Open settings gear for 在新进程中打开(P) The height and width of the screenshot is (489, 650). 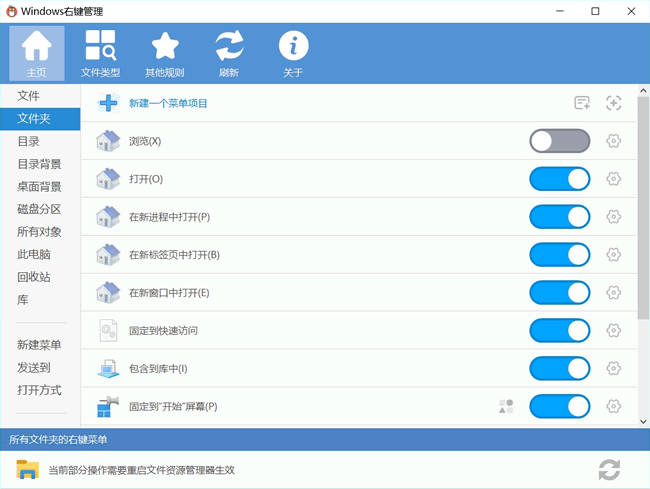(x=614, y=217)
